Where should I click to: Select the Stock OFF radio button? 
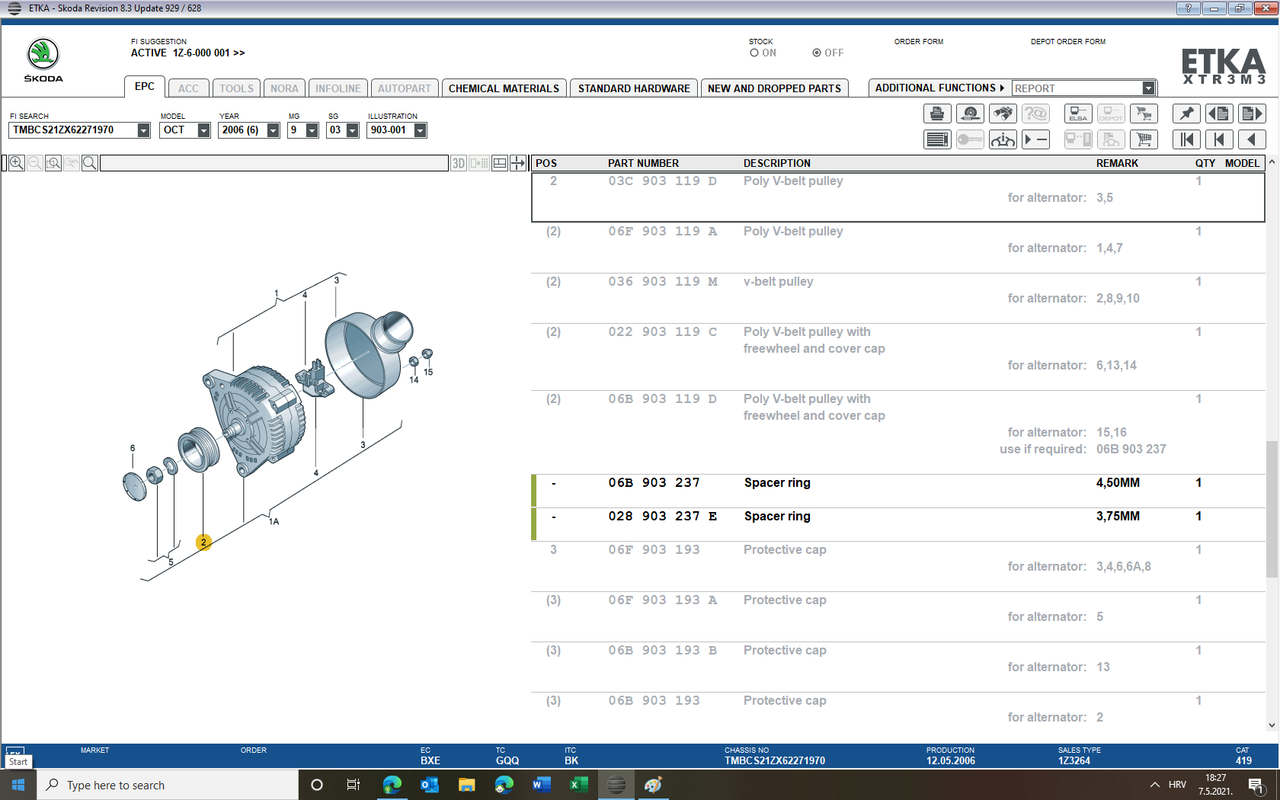tap(817, 53)
